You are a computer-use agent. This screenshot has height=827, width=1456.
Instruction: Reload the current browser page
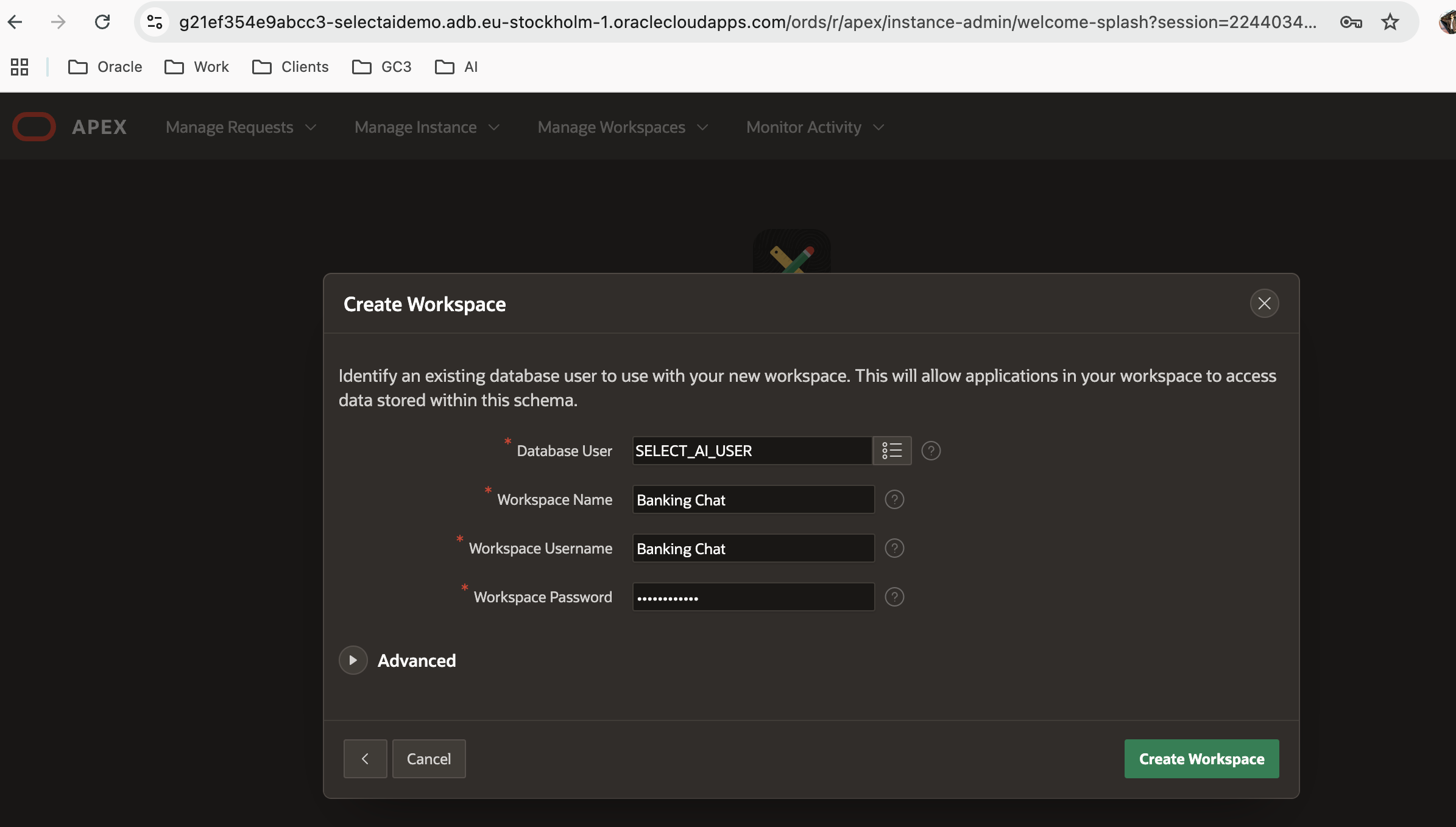coord(102,23)
